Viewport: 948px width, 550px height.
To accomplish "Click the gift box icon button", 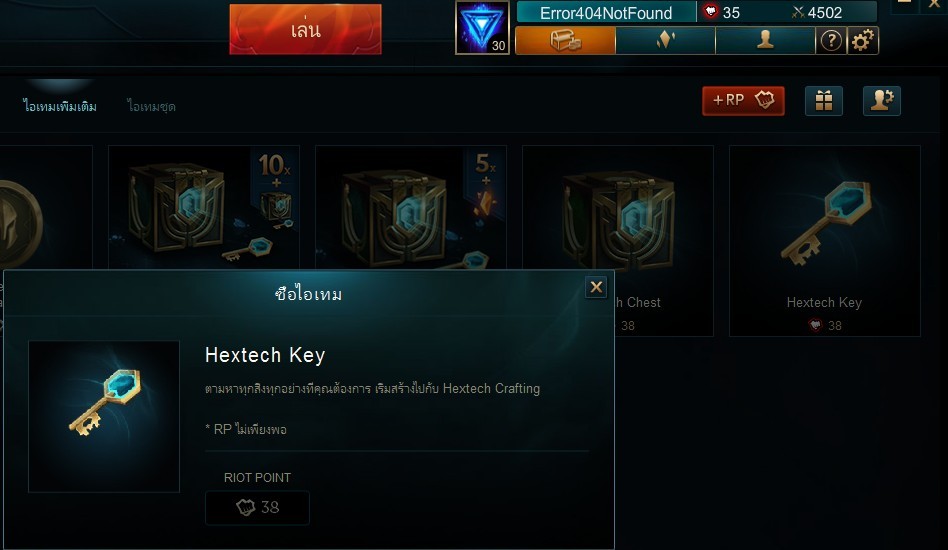I will (823, 100).
